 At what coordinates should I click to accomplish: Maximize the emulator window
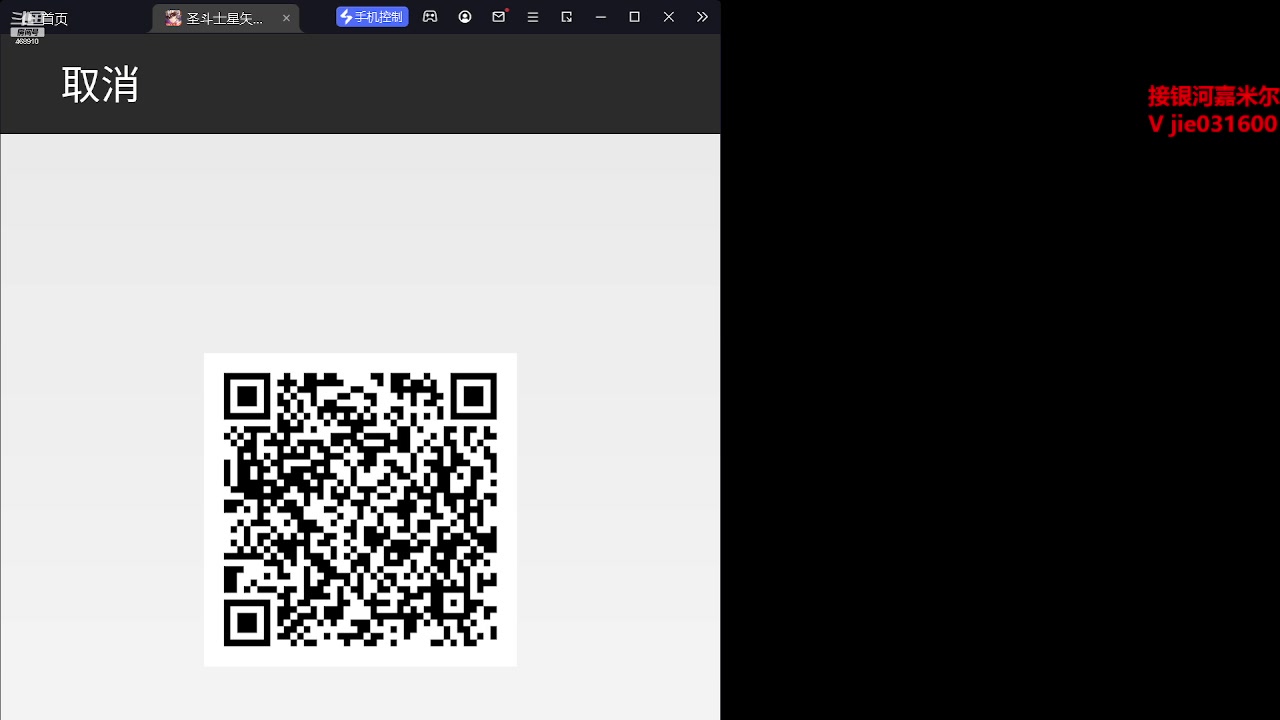(x=635, y=17)
